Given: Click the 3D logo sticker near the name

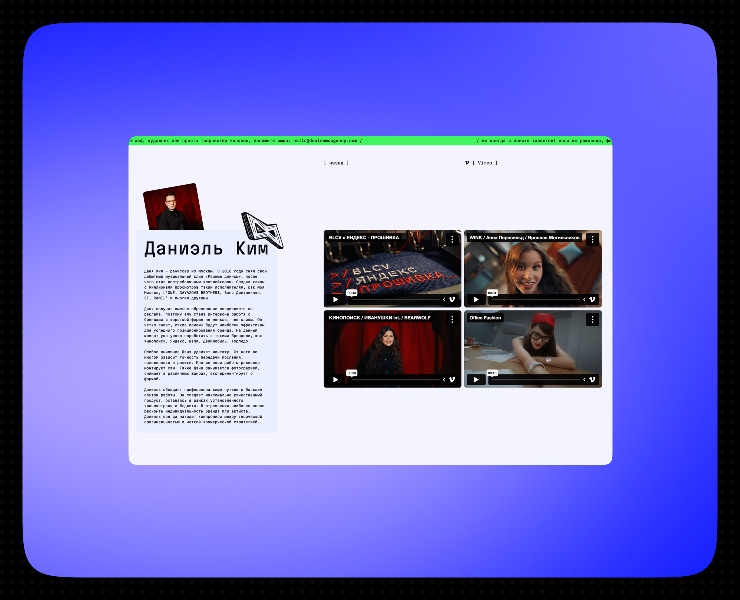Looking at the screenshot, I should tap(262, 230).
